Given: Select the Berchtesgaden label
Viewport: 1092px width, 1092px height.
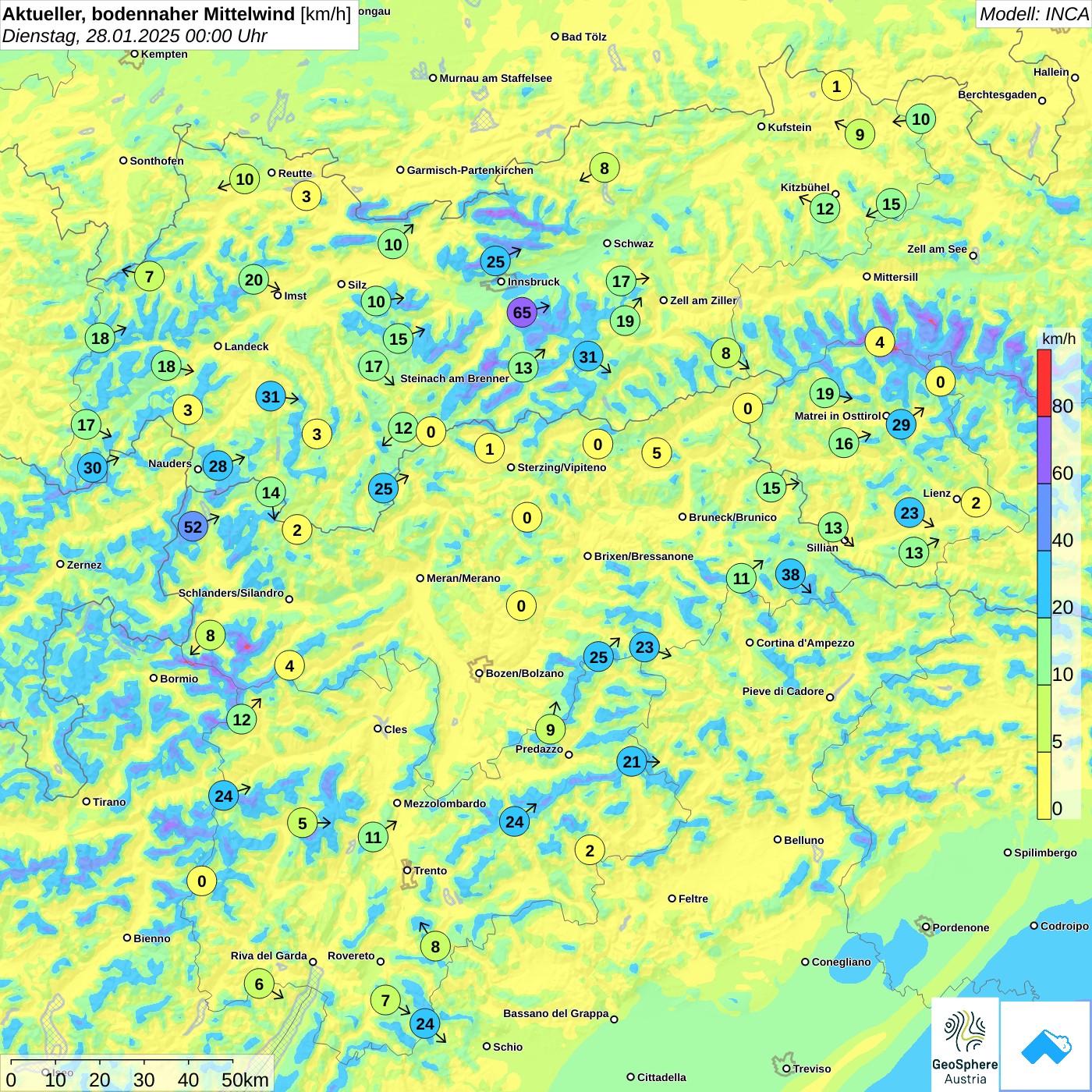Looking at the screenshot, I should point(997,94).
